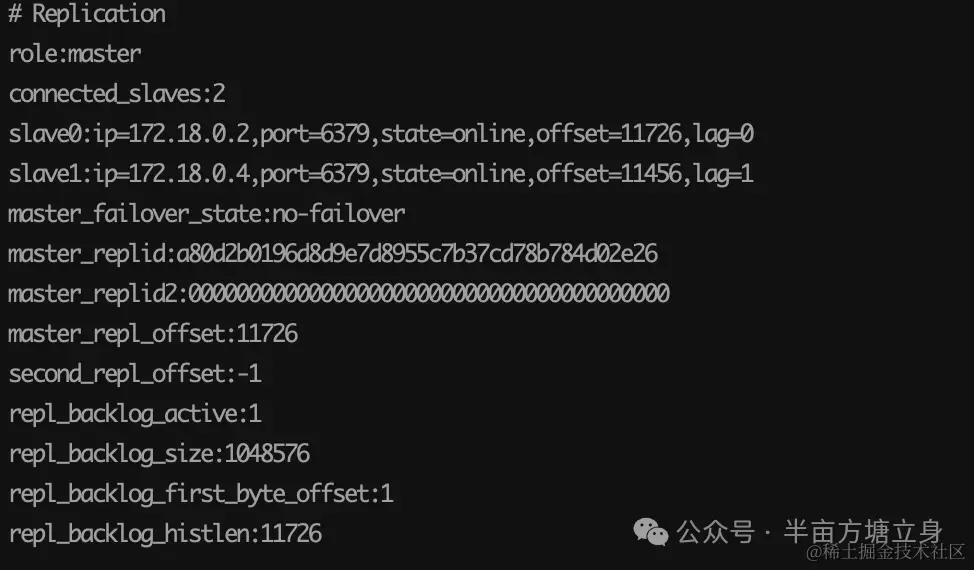
Task: Click the WeChat logo icon in watermark
Action: click(650, 532)
